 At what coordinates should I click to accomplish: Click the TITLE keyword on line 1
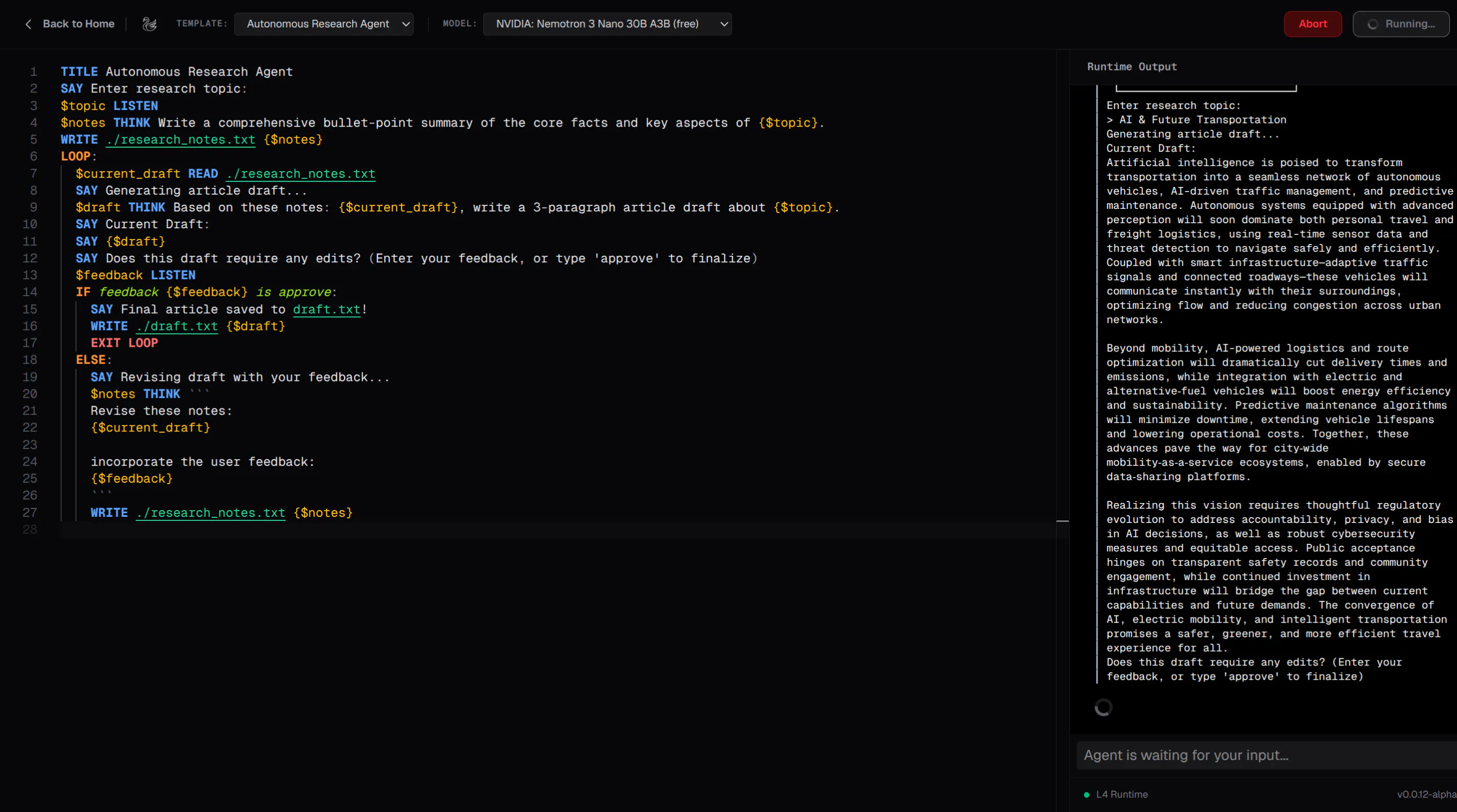(79, 72)
